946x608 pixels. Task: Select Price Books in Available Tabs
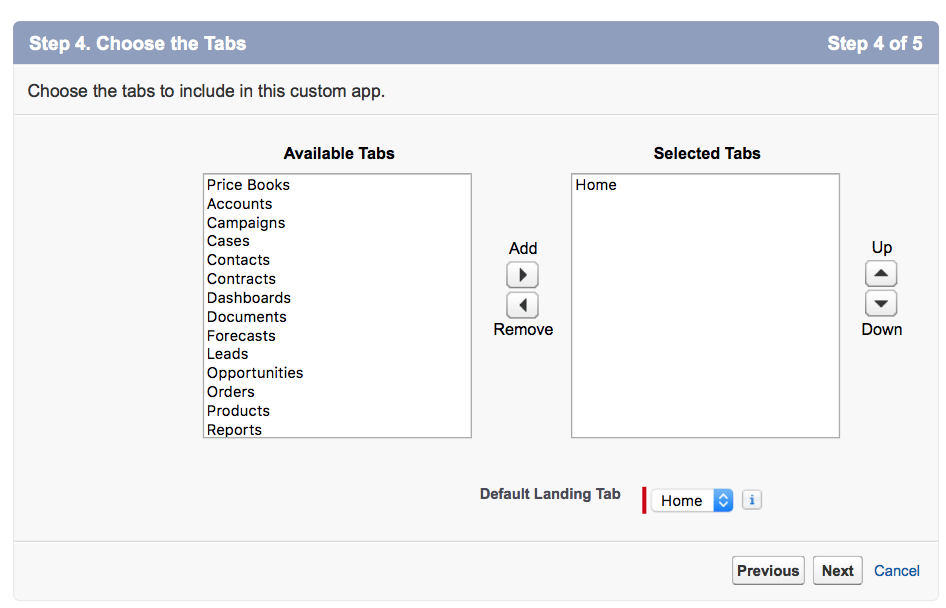click(337, 185)
